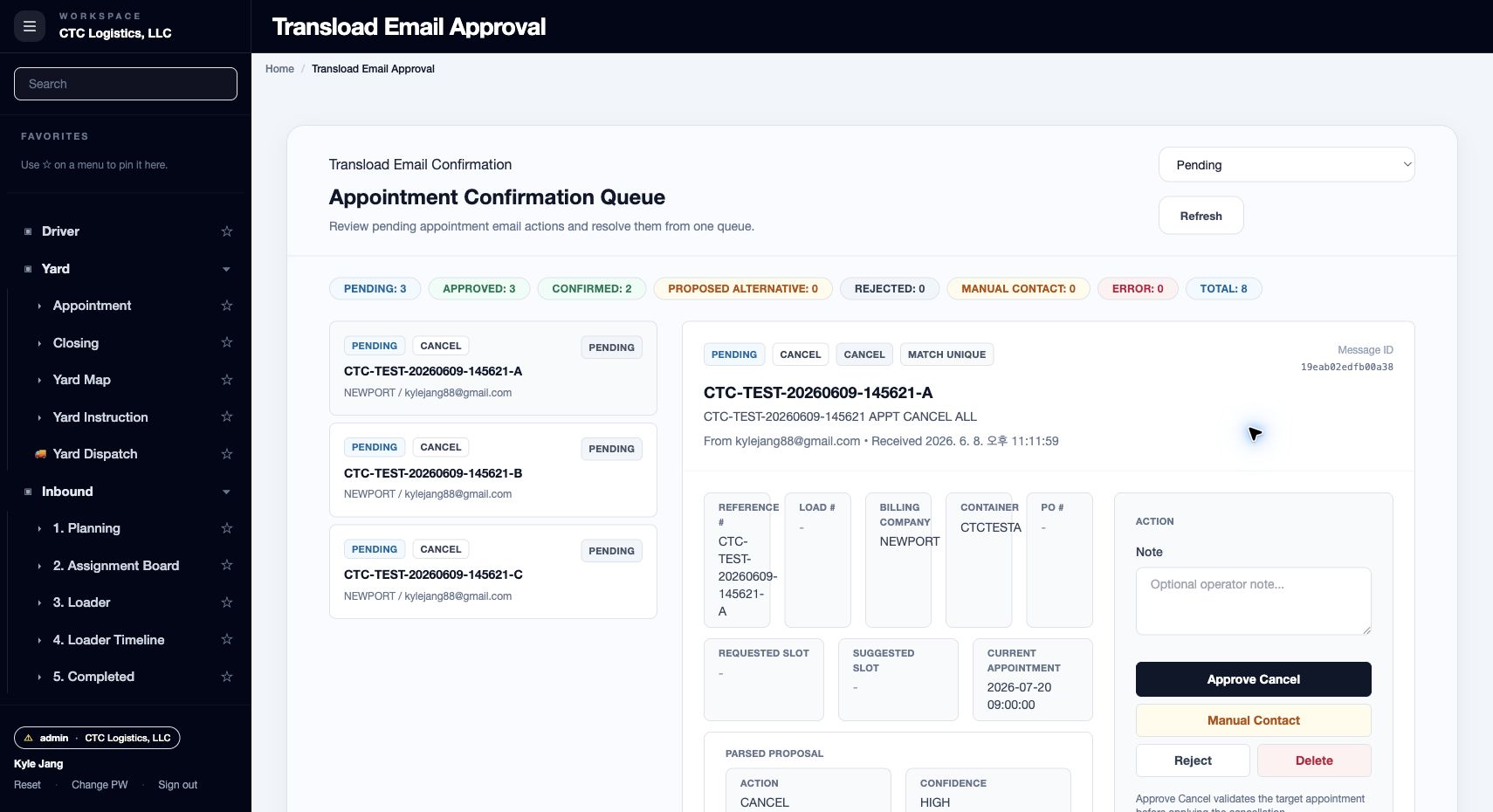
Task: Focus the Optional operator note textarea
Action: point(1253,601)
